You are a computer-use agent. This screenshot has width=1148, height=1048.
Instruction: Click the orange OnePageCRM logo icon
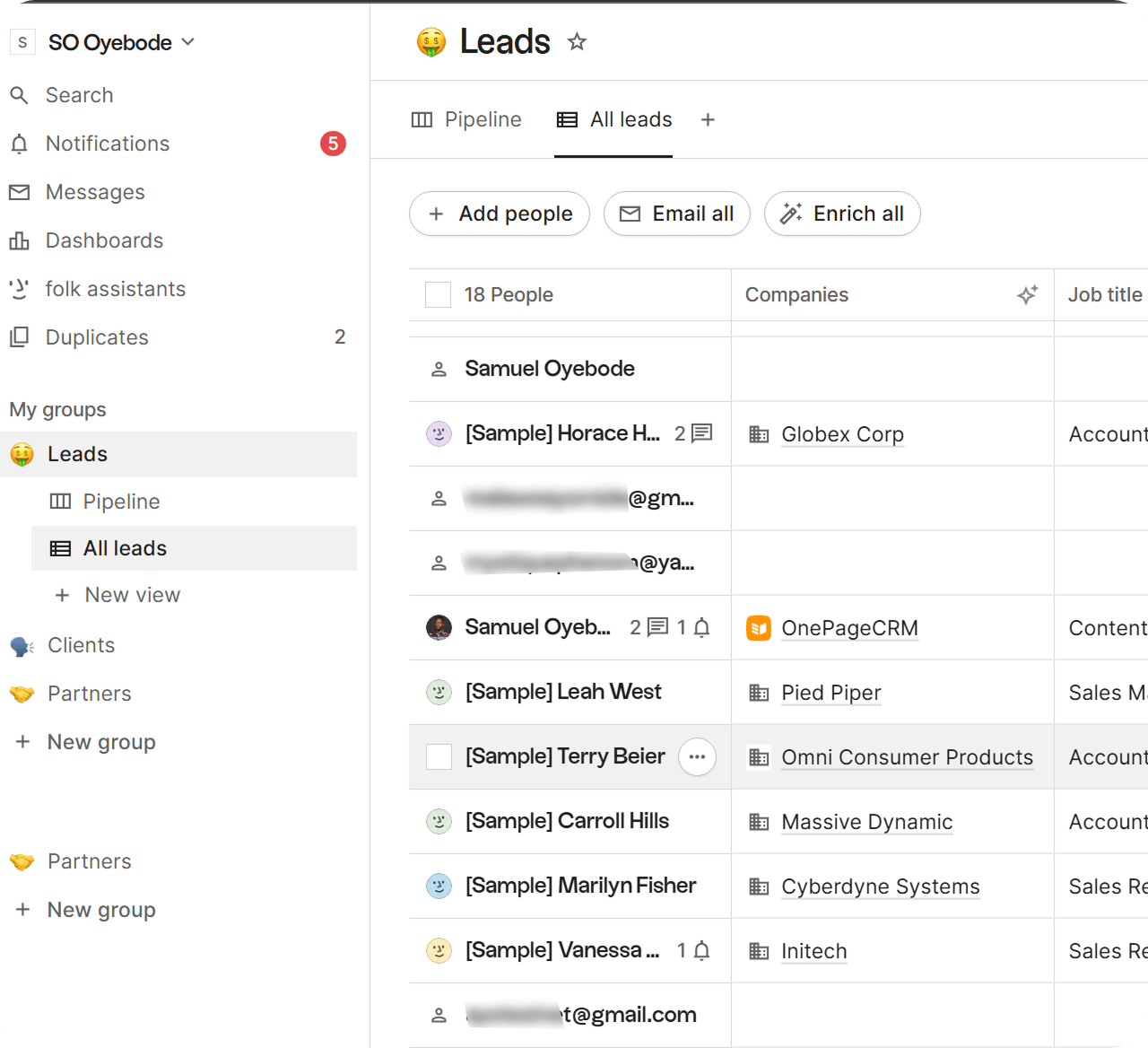(759, 628)
